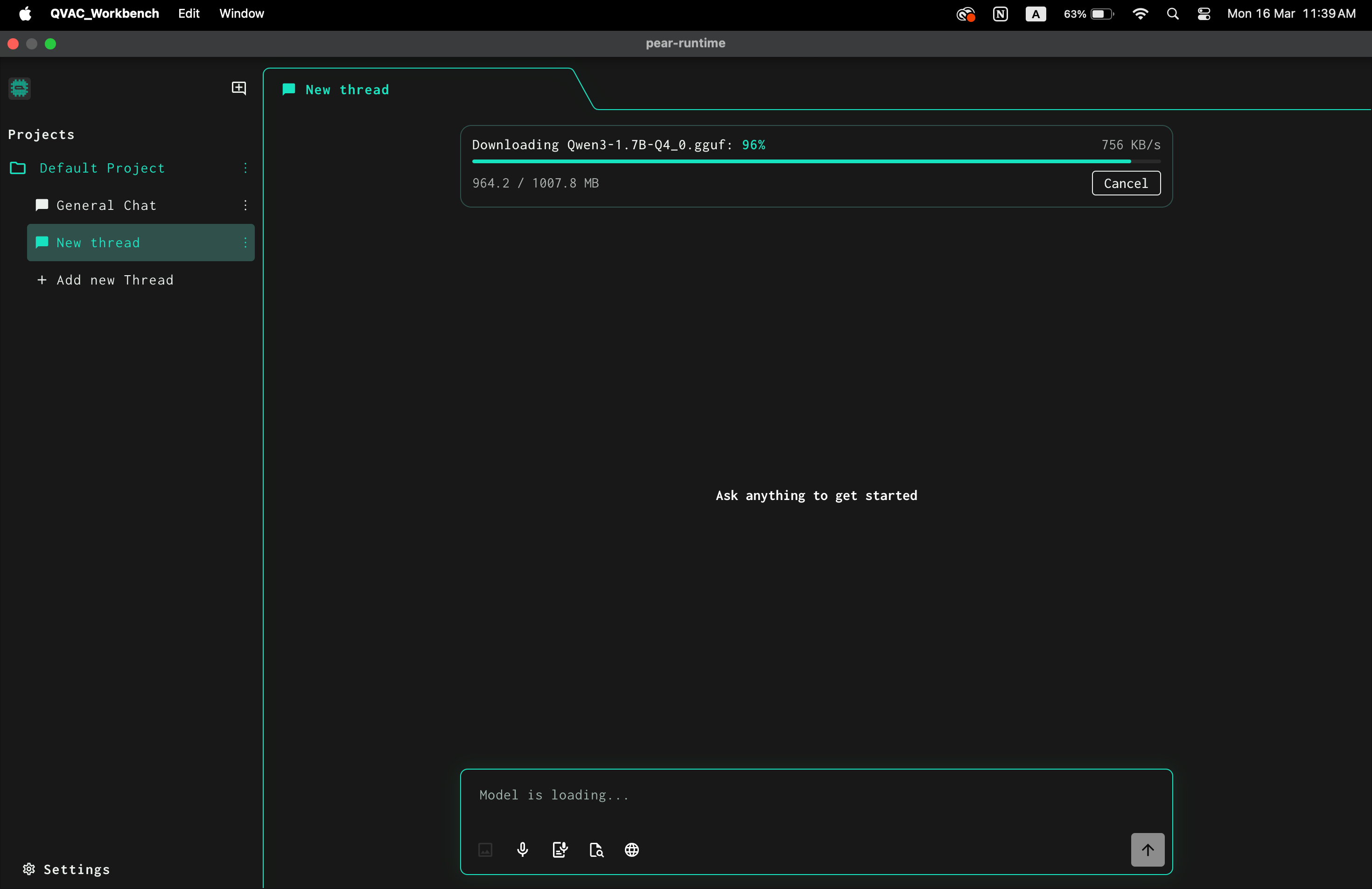Cancel the Qwen3 model download
Screen dimensions: 1372x889
point(1125,183)
